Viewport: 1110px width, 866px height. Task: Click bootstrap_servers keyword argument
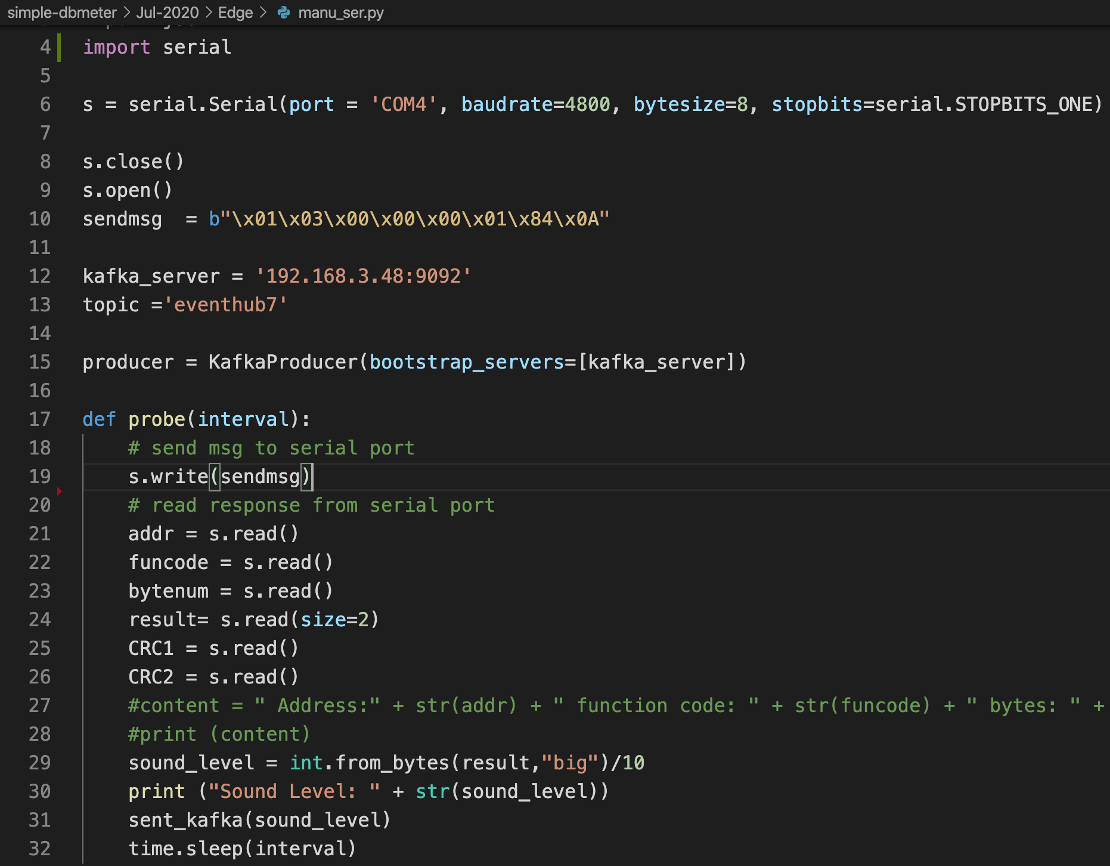pos(467,363)
